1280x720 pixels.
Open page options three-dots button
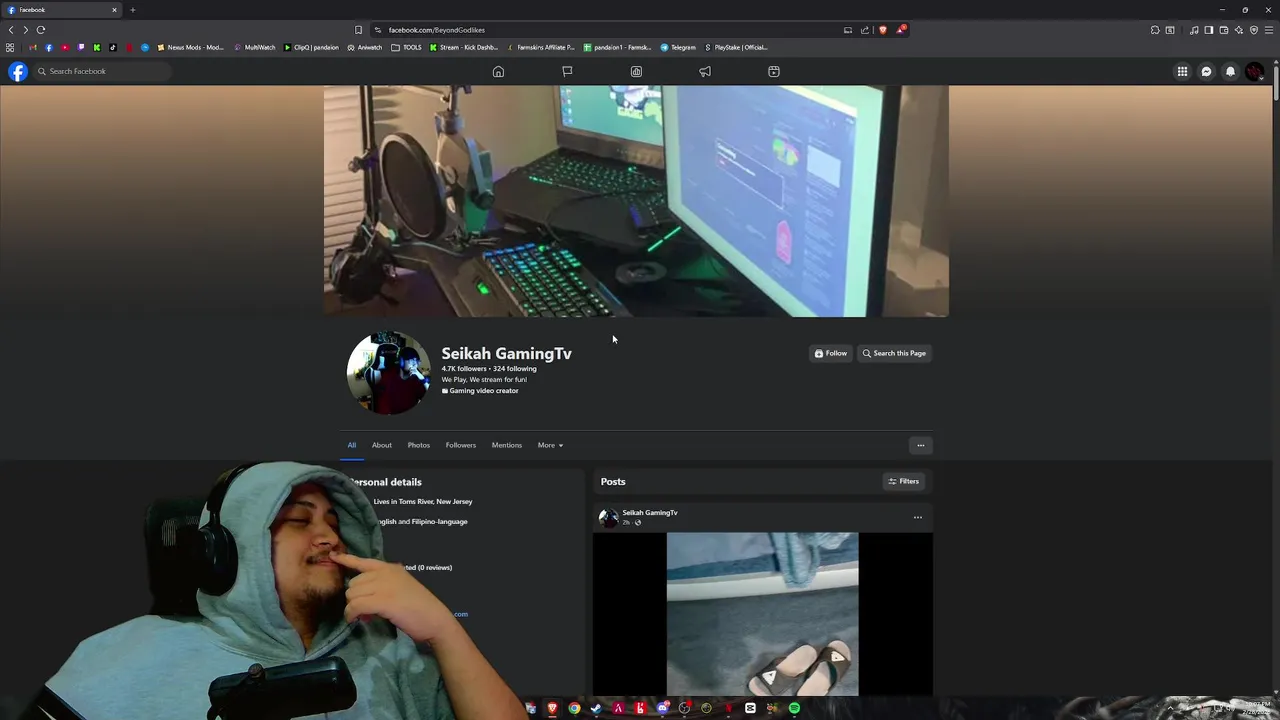[921, 445]
